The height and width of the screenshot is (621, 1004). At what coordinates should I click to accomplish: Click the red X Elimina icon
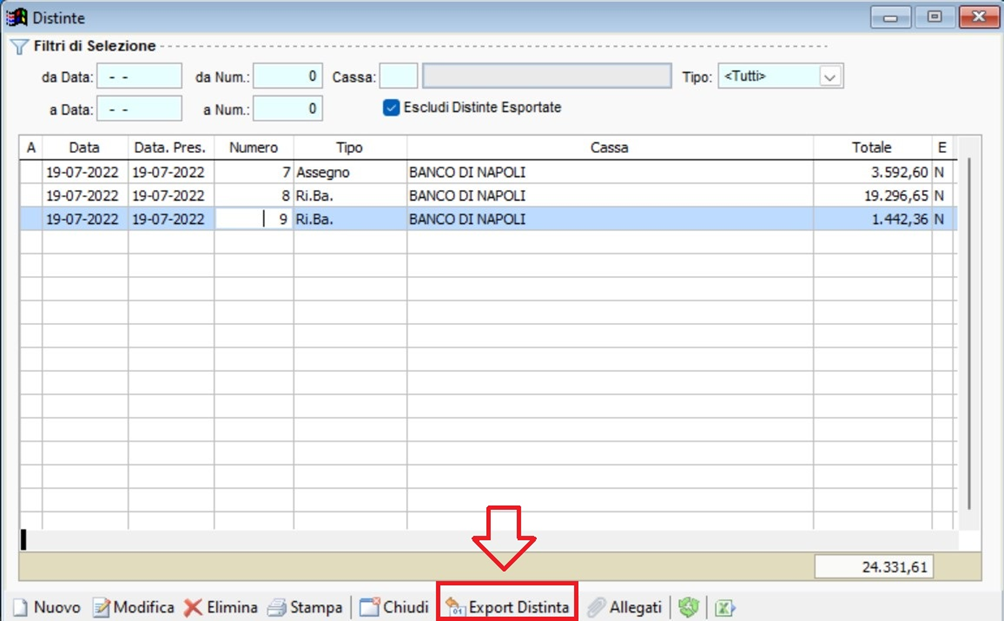(193, 607)
